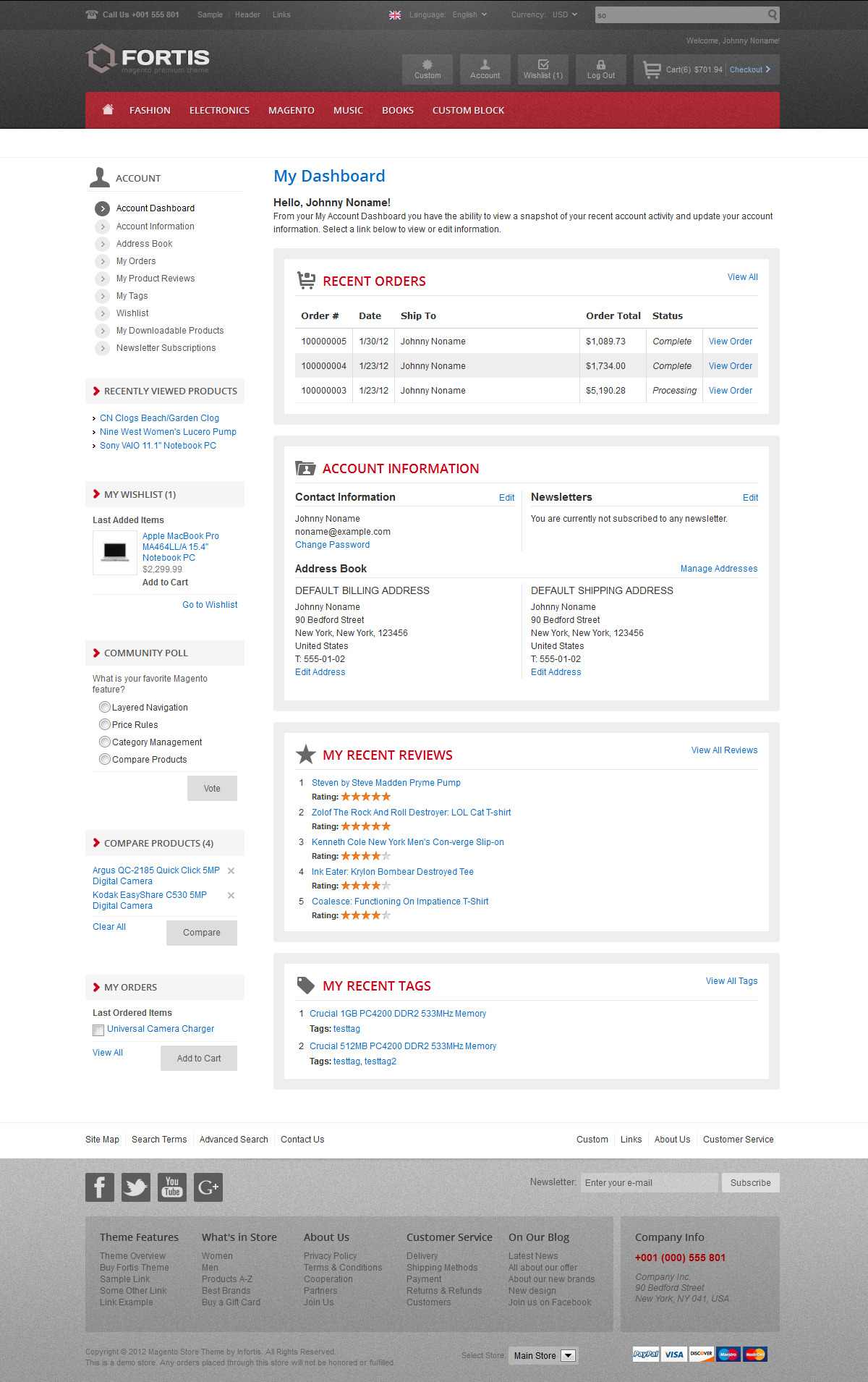This screenshot has height=1382, width=868.
Task: Click the search magnifier icon in the header
Action: point(773,14)
